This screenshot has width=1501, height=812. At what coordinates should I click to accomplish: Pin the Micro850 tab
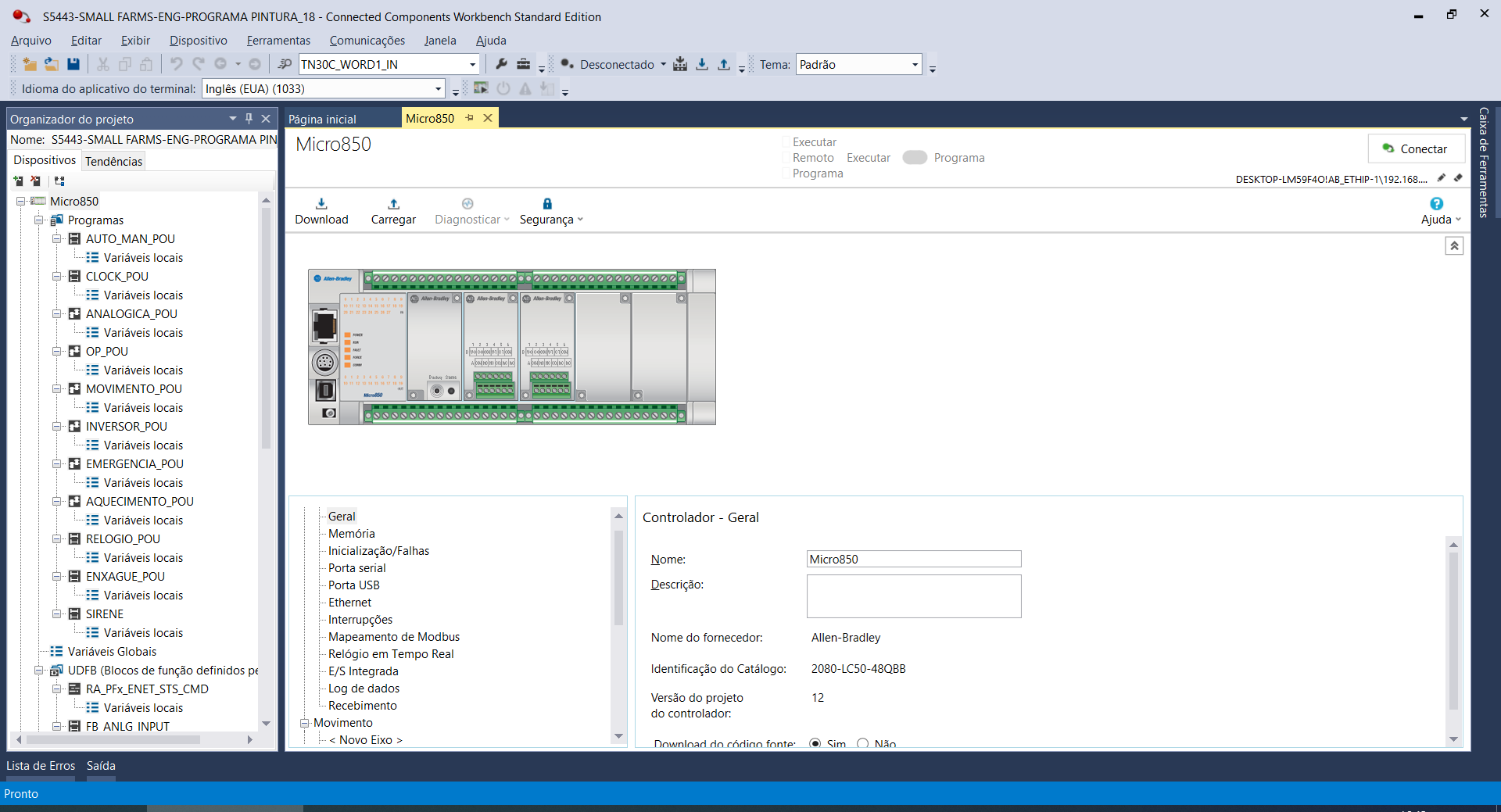coord(470,117)
